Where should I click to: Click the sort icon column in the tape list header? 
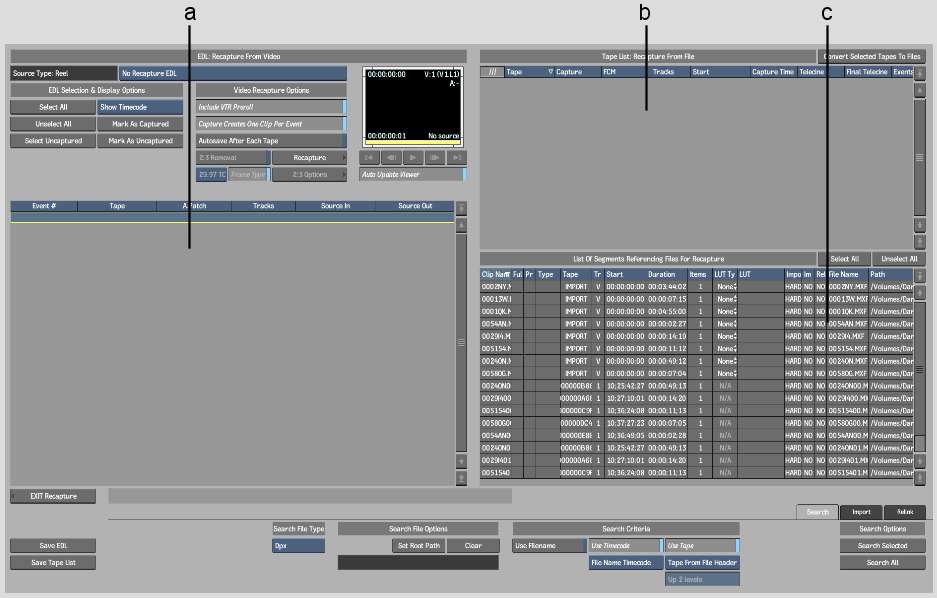pyautogui.click(x=491, y=72)
